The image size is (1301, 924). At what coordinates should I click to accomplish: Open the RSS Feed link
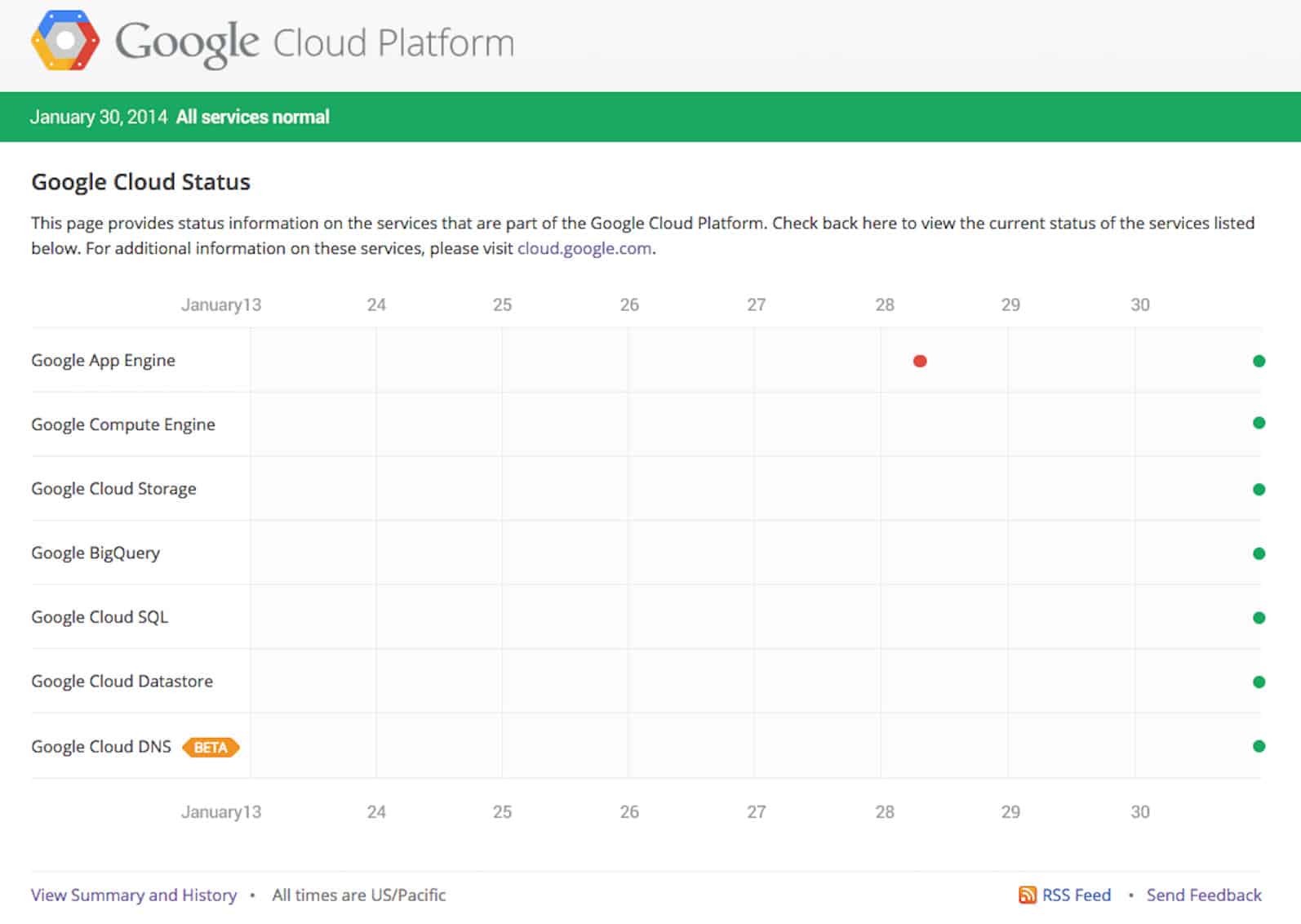coord(1077,895)
